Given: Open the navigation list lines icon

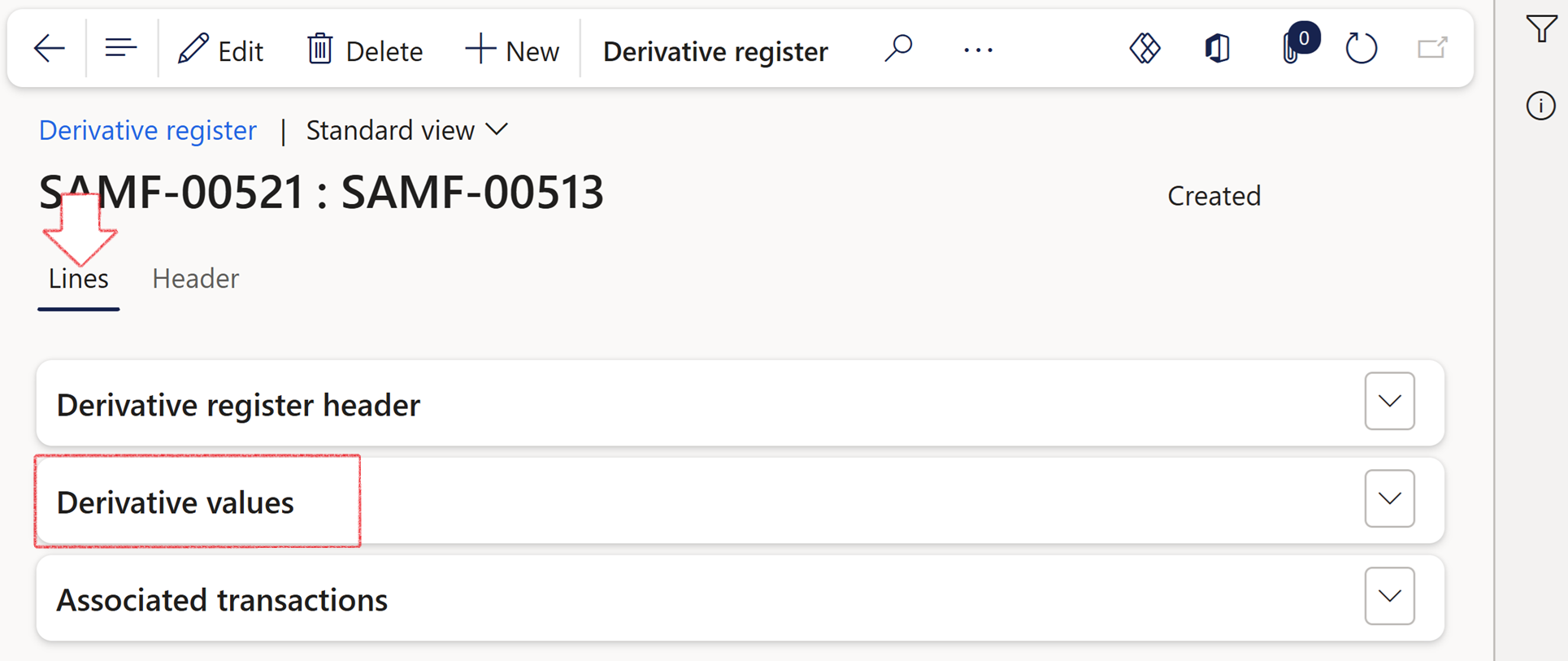Looking at the screenshot, I should 120,50.
